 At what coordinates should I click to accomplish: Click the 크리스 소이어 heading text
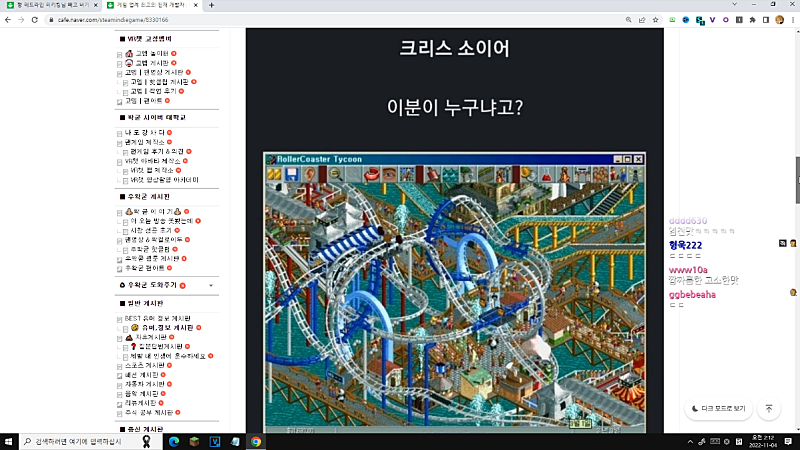[455, 48]
